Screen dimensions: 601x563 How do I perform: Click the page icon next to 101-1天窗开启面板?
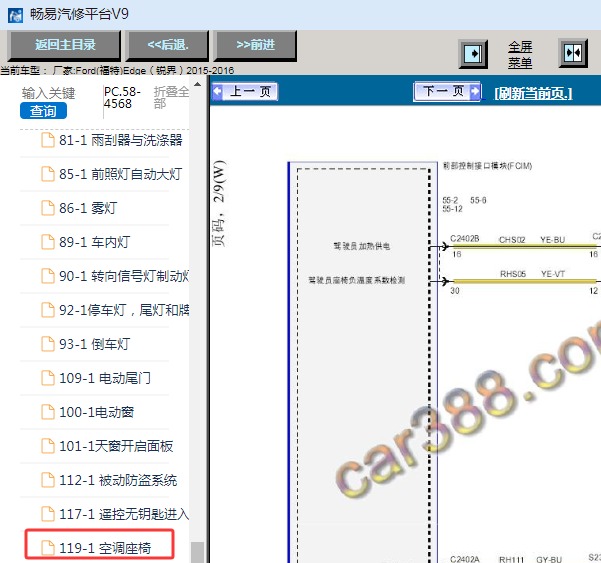point(48,446)
